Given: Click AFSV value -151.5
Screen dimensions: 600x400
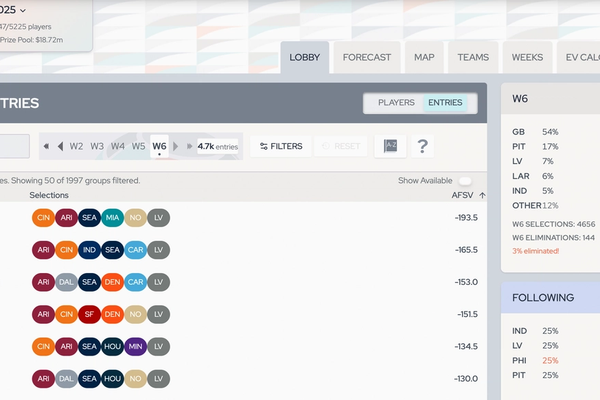Looking at the screenshot, I should 467,314.
